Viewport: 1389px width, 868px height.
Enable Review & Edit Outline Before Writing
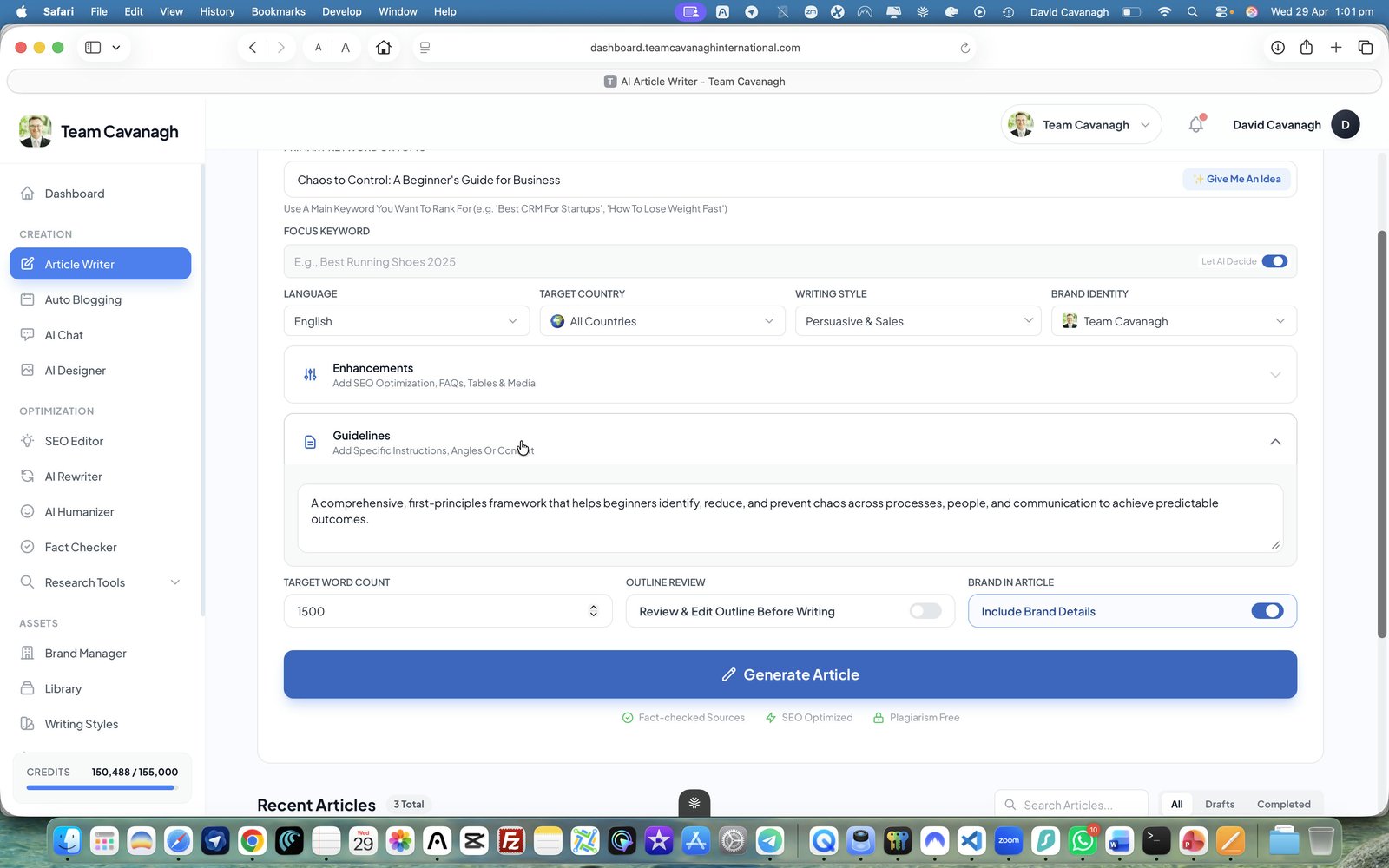(x=925, y=611)
